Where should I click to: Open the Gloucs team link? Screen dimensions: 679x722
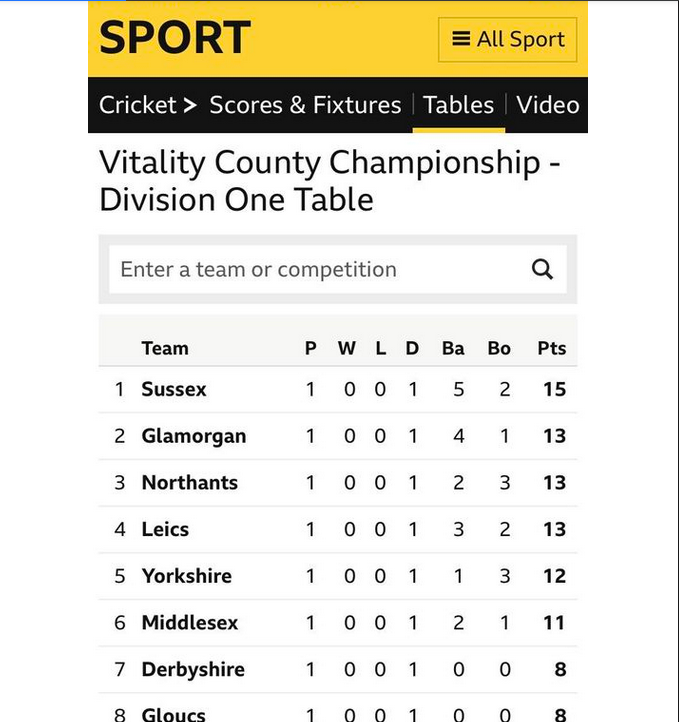(x=174, y=713)
